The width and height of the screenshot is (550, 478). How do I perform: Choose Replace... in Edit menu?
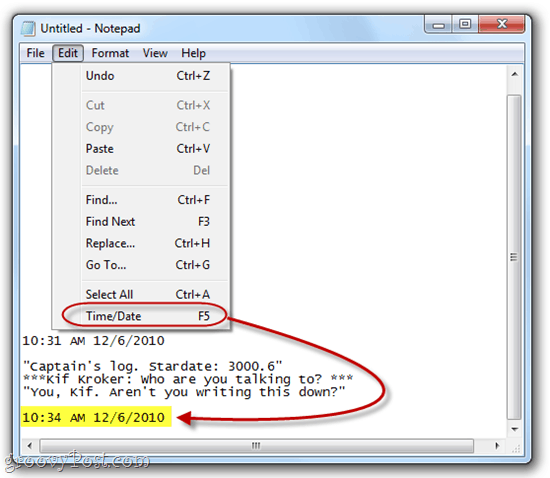click(x=148, y=243)
